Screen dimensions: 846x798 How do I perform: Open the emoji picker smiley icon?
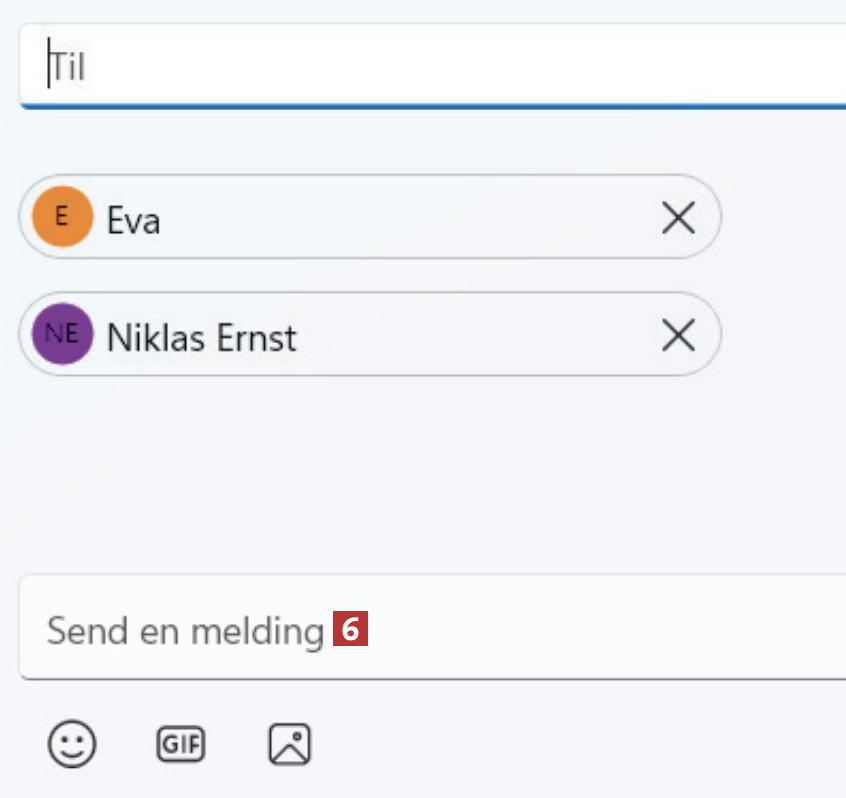(72, 744)
